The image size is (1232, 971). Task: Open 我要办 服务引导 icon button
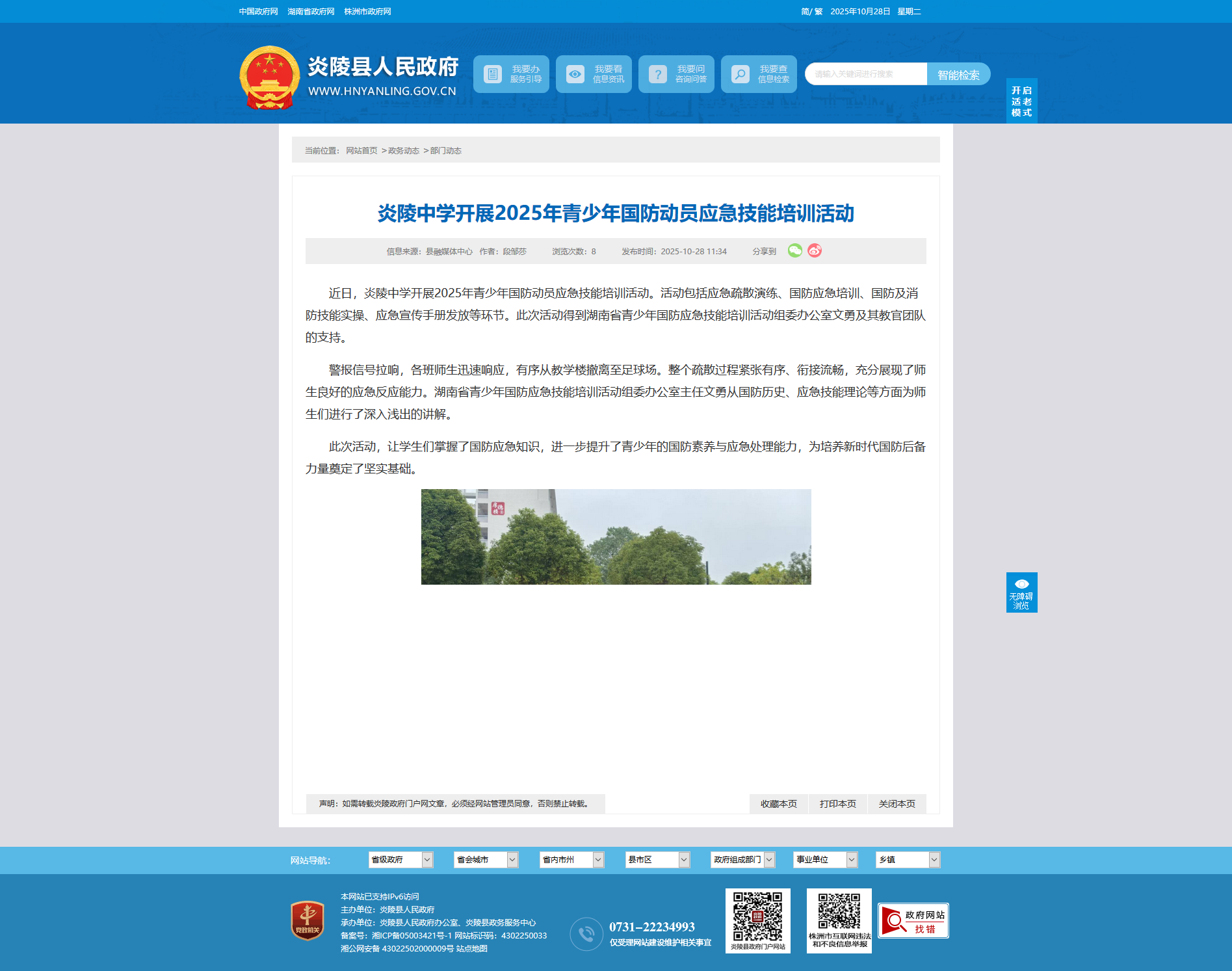511,74
